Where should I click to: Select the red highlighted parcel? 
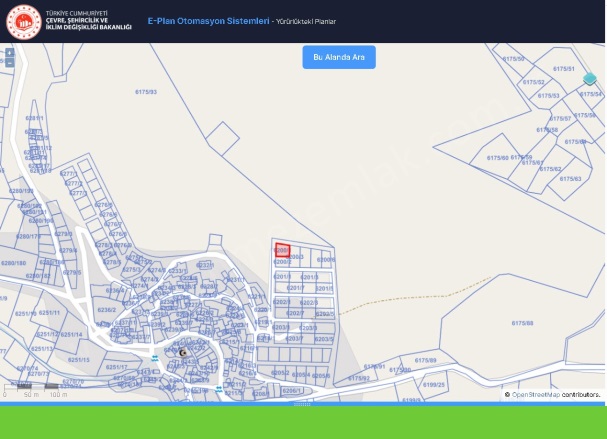pos(282,250)
